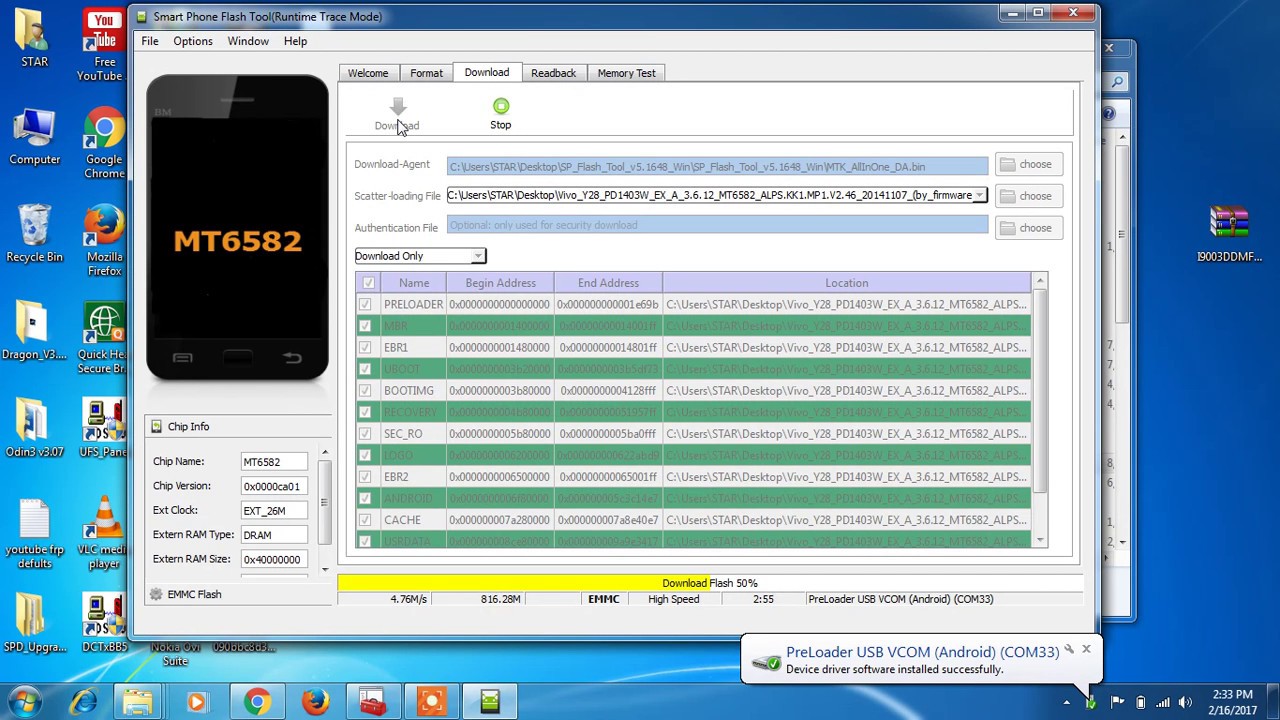This screenshot has width=1280, height=720.
Task: Toggle EBR1 partition checkbox
Action: [x=365, y=347]
